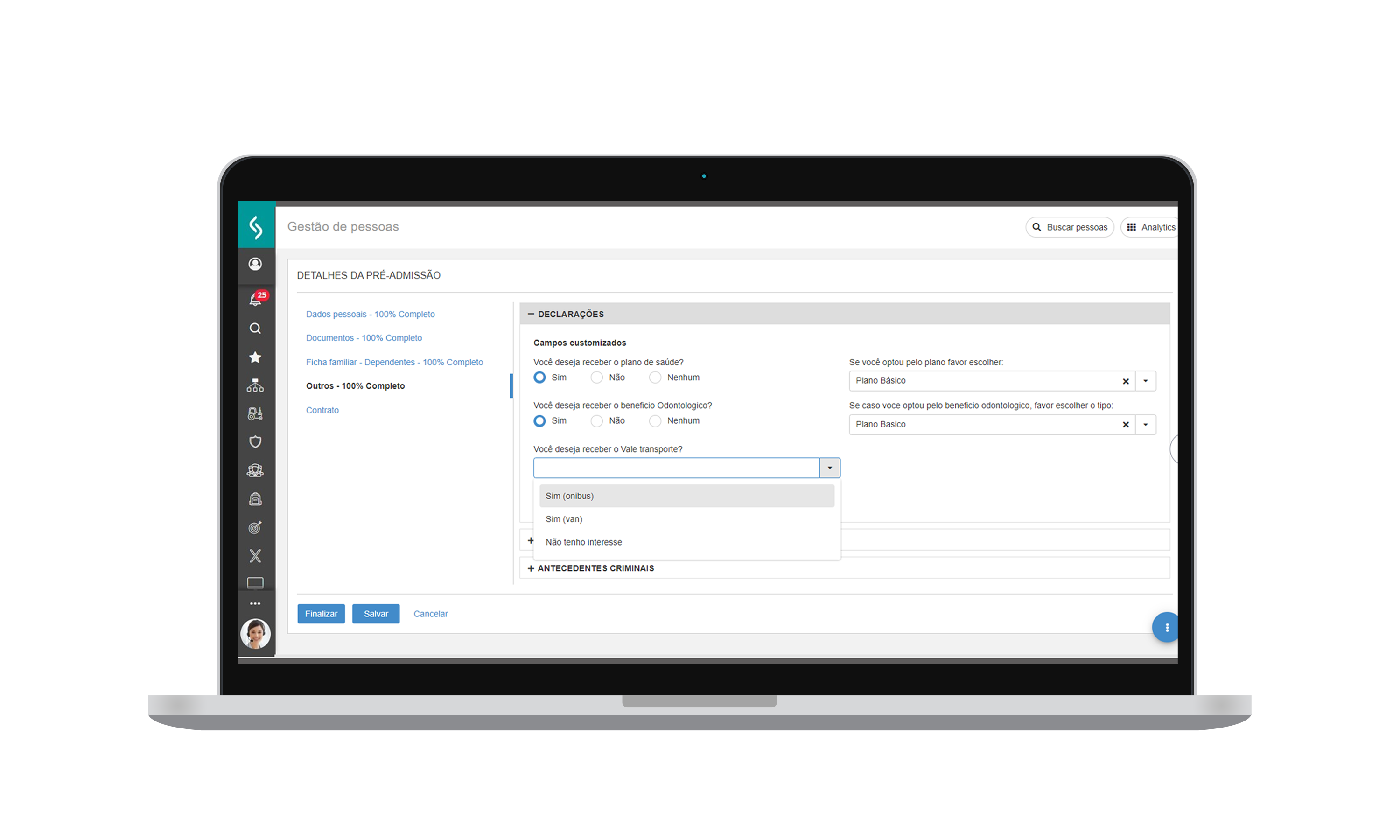Screen dimensions: 1400x840
Task: Open Dados pessoais - 100% Completo
Action: (x=370, y=314)
